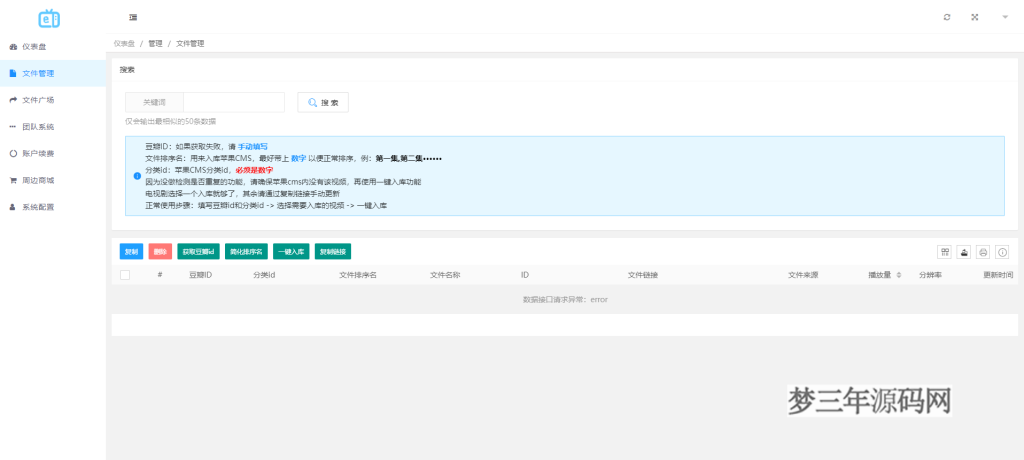This screenshot has height=460, width=1024.
Task: Open 账户续费 in the sidebar
Action: [53, 154]
